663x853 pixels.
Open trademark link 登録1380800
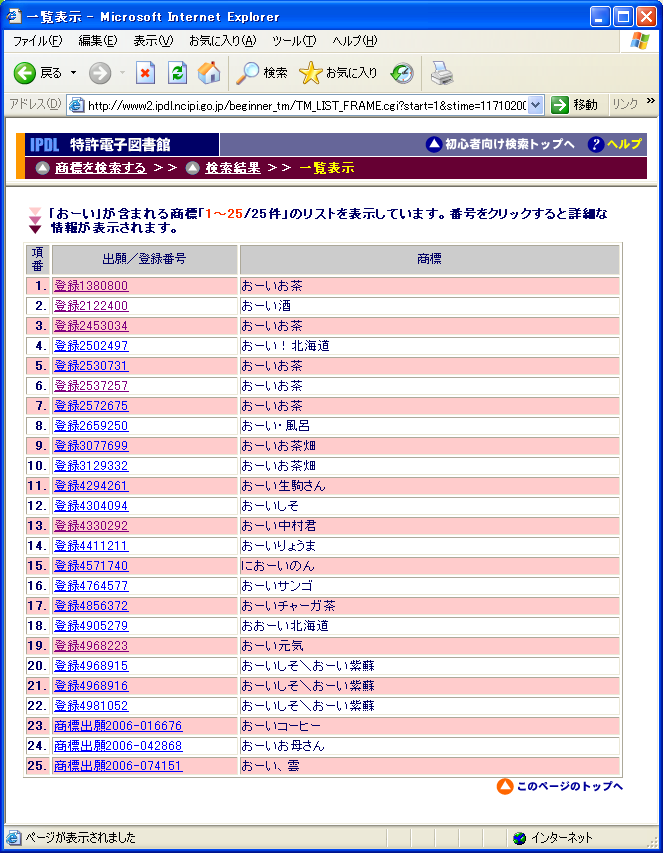(x=91, y=286)
